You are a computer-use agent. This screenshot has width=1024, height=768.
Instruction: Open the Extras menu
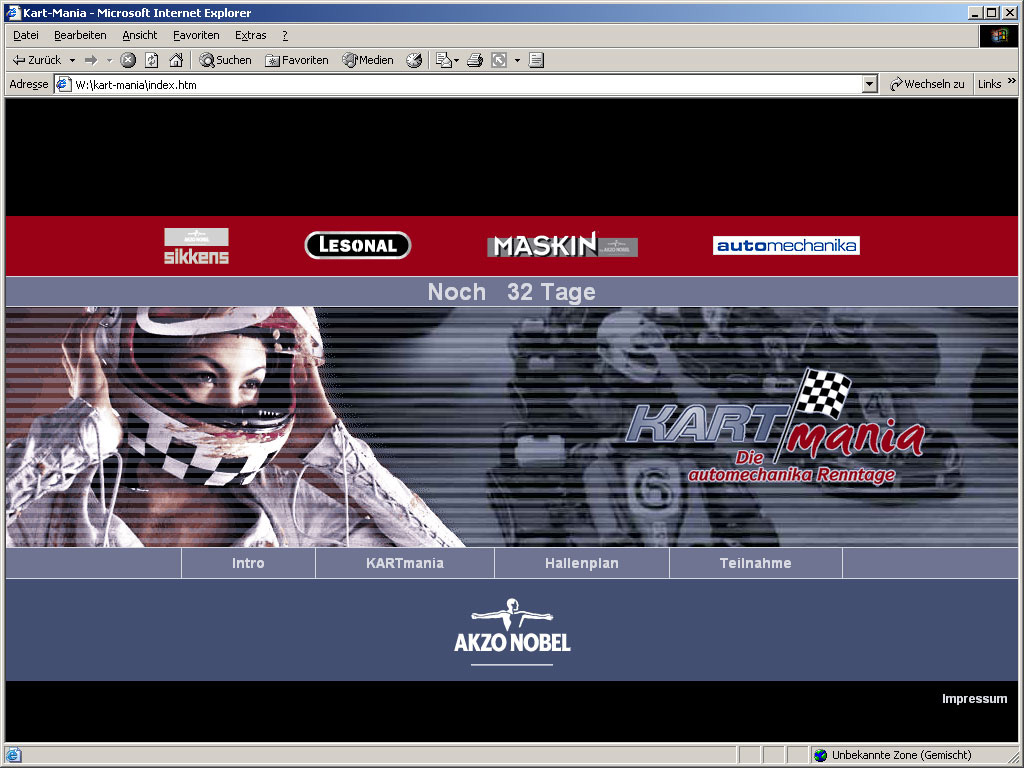pyautogui.click(x=250, y=35)
